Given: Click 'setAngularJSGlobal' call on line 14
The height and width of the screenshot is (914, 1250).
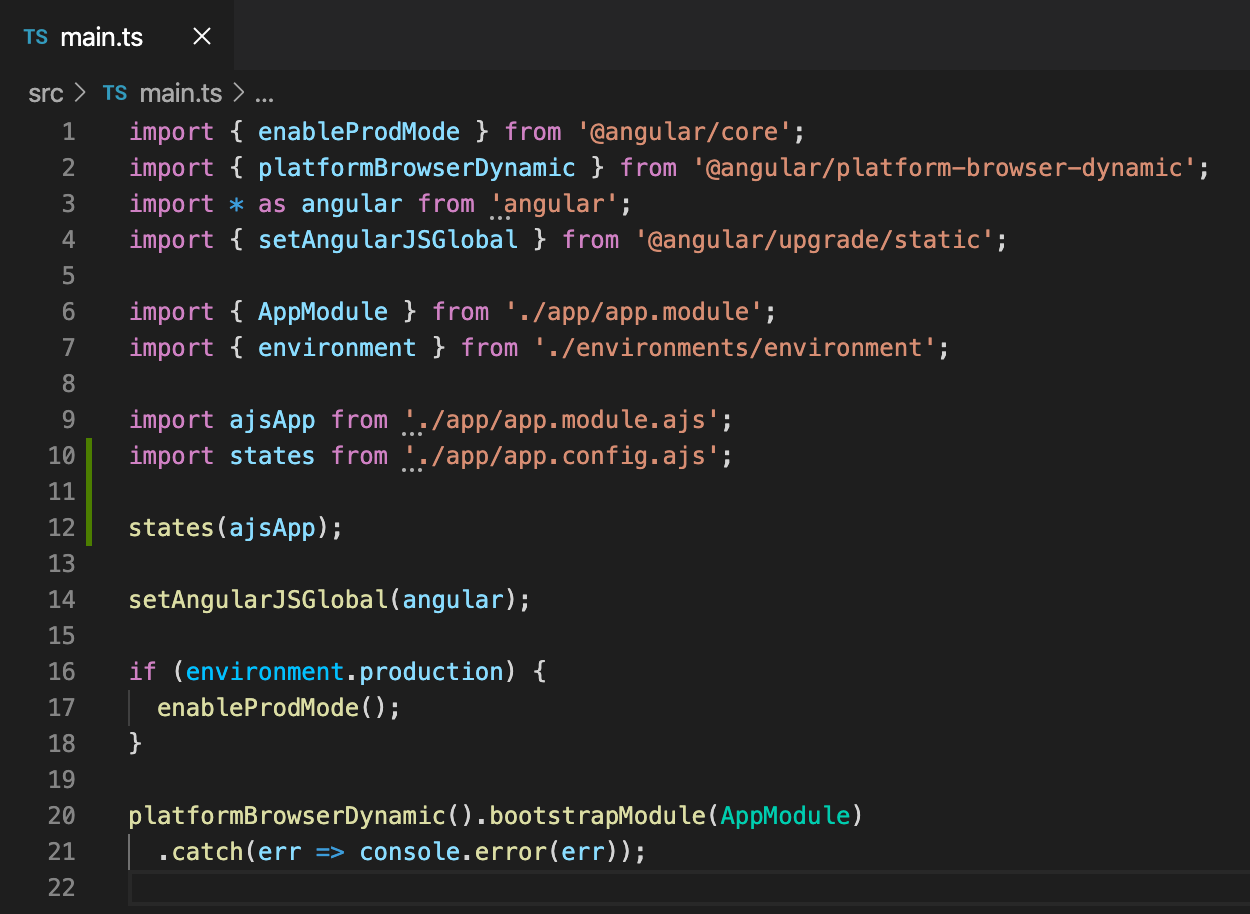Looking at the screenshot, I should [258, 600].
